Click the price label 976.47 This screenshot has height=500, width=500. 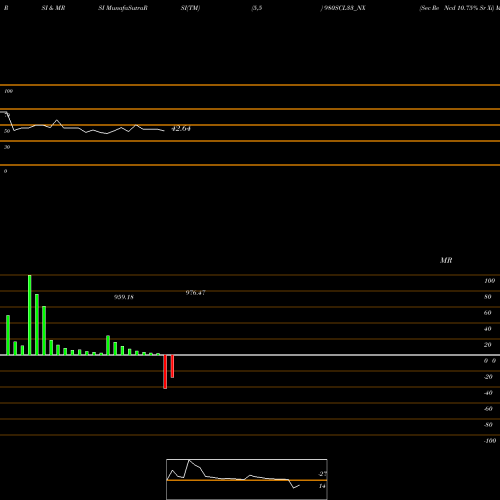tap(195, 293)
